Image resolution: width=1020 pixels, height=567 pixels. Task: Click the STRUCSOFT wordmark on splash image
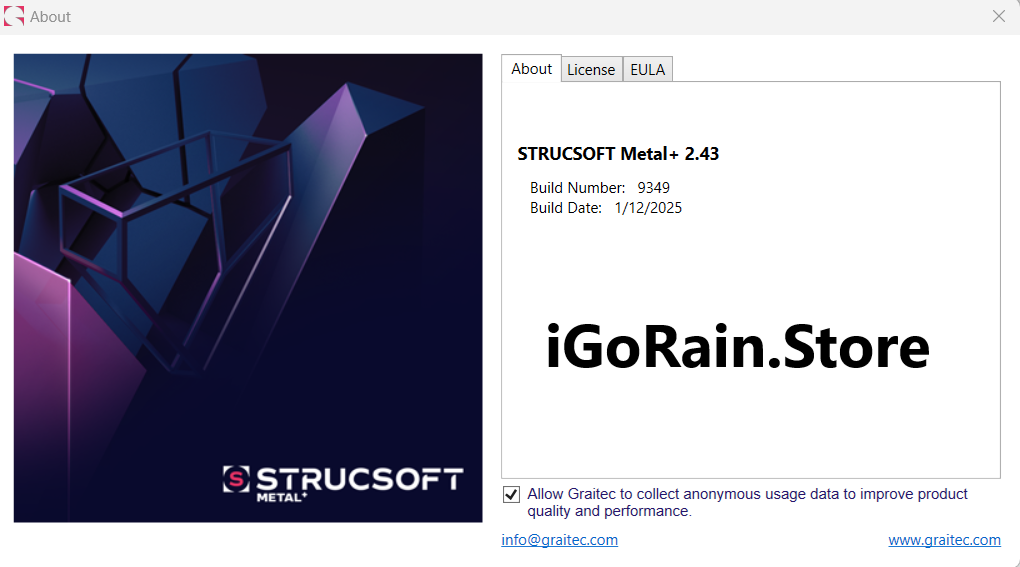[x=359, y=478]
